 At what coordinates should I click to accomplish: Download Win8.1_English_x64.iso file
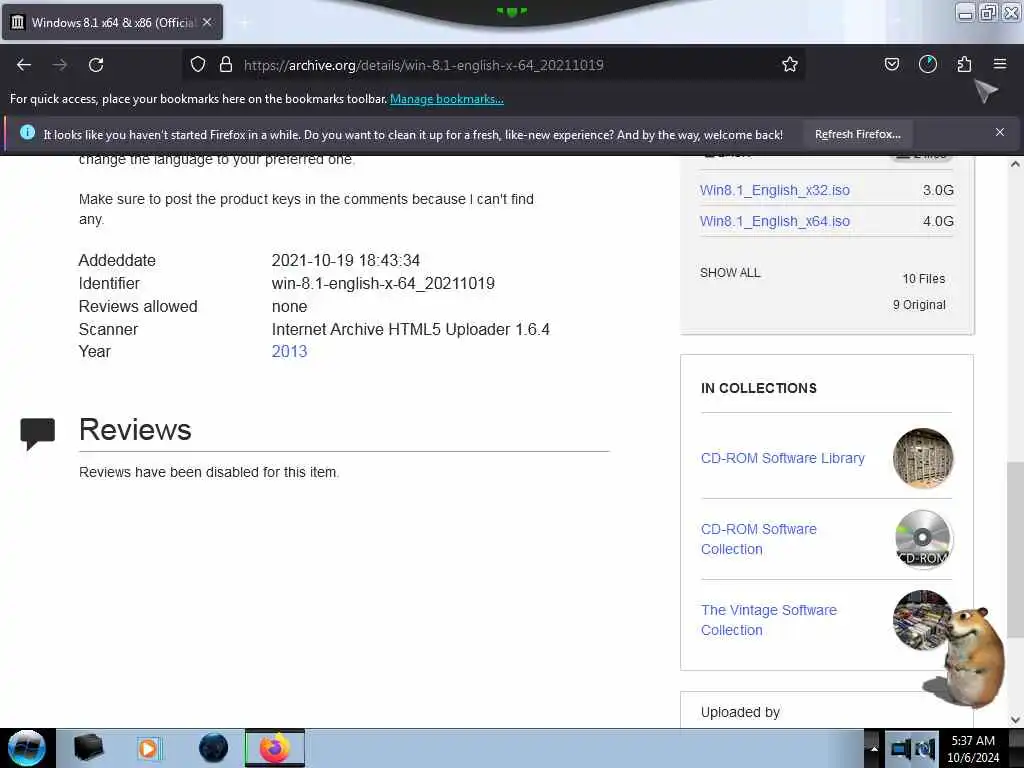pyautogui.click(x=775, y=221)
